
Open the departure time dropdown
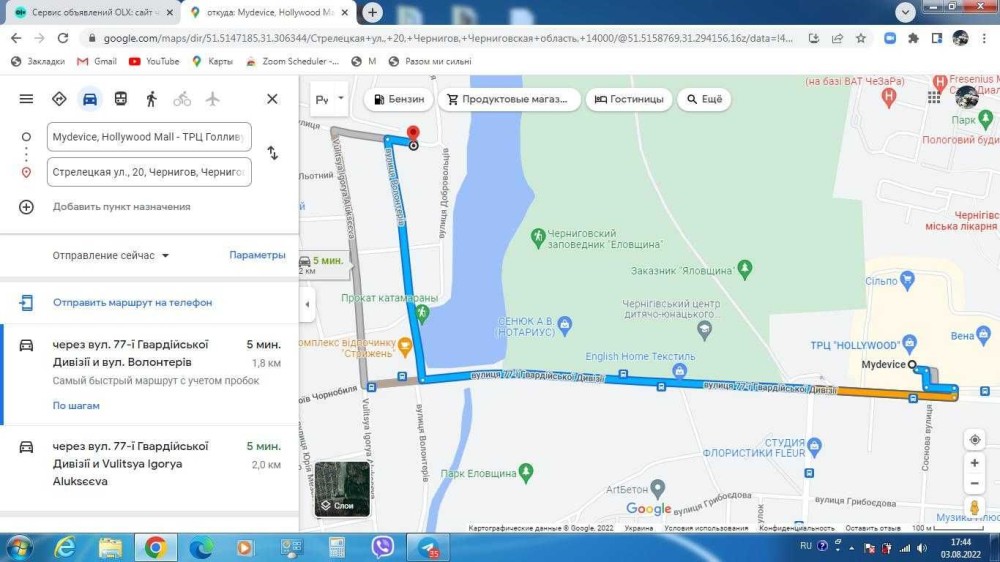click(x=111, y=255)
